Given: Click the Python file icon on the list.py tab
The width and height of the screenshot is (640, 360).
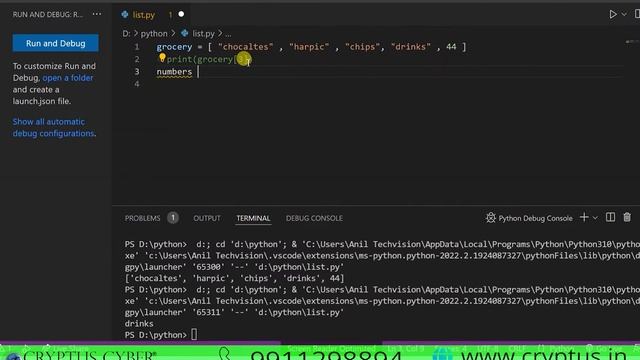Looking at the screenshot, I should 125,15.
